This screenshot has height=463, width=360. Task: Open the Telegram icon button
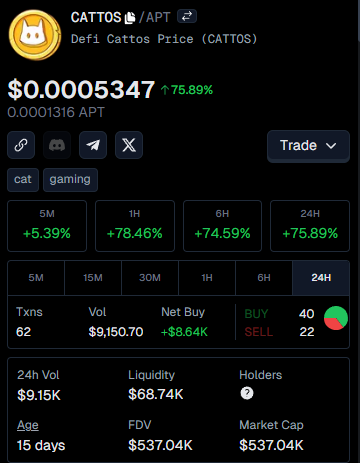(93, 145)
